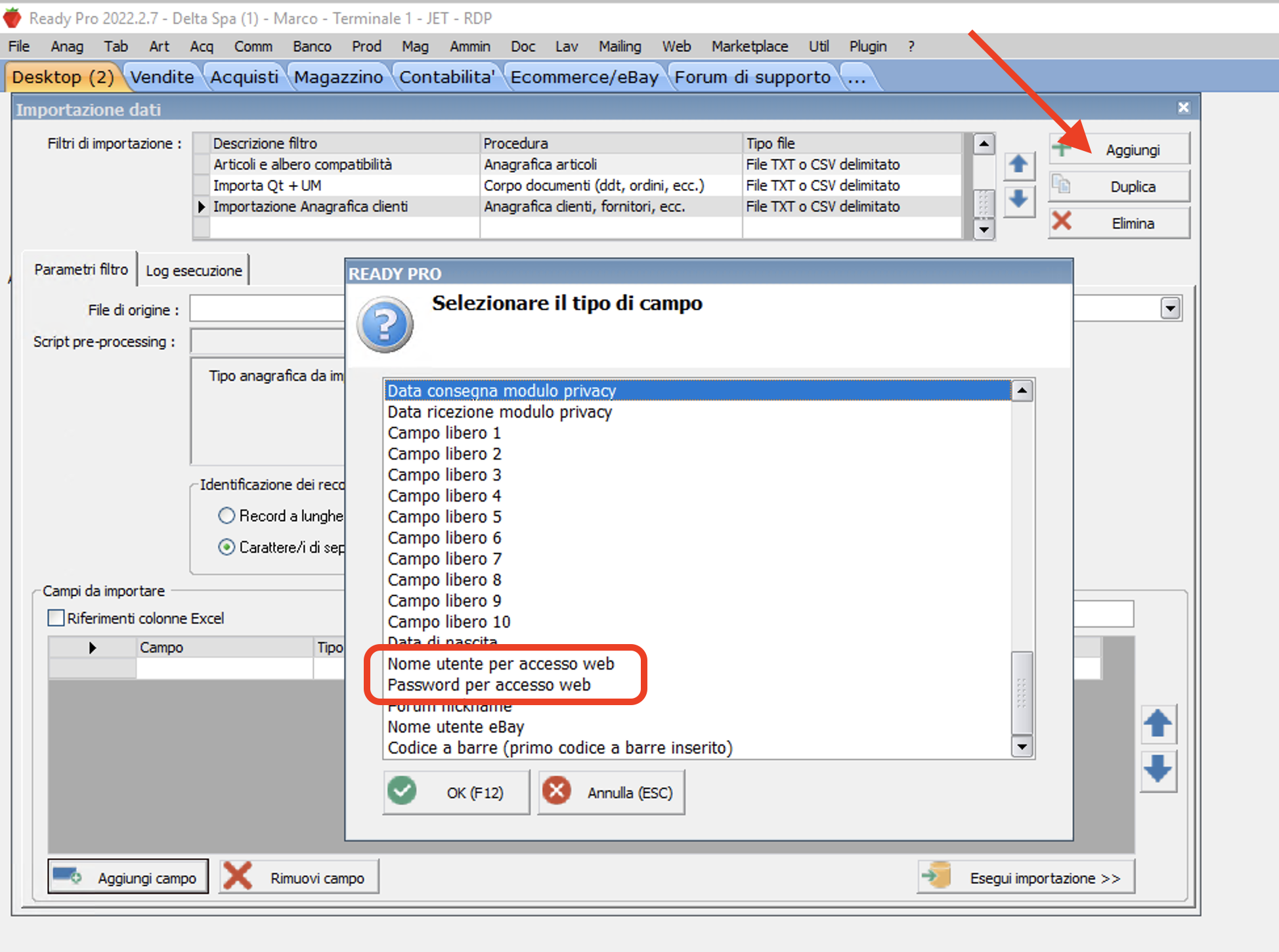This screenshot has width=1279, height=952.
Task: Click the Duplica button
Action: 1119,186
